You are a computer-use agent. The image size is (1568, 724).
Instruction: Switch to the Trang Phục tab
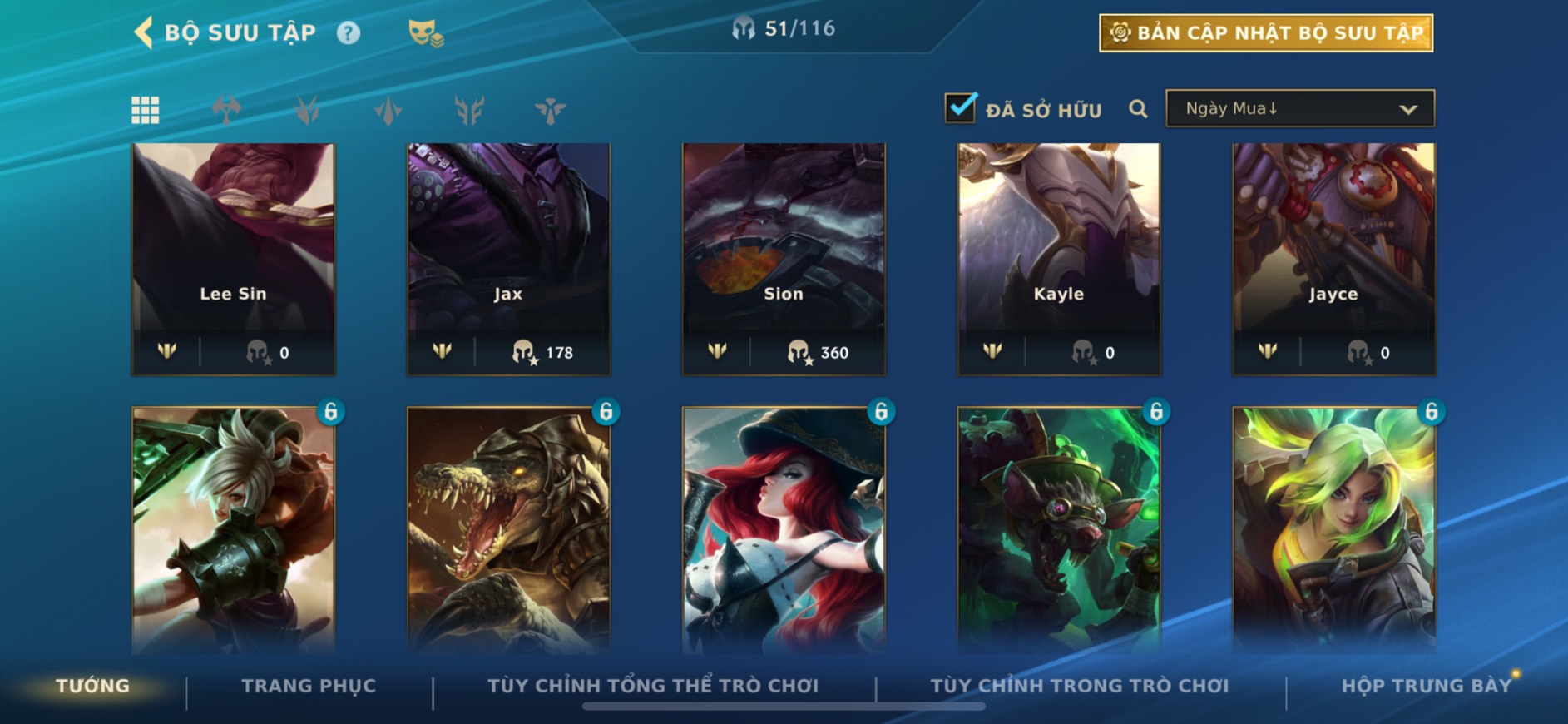coord(309,686)
